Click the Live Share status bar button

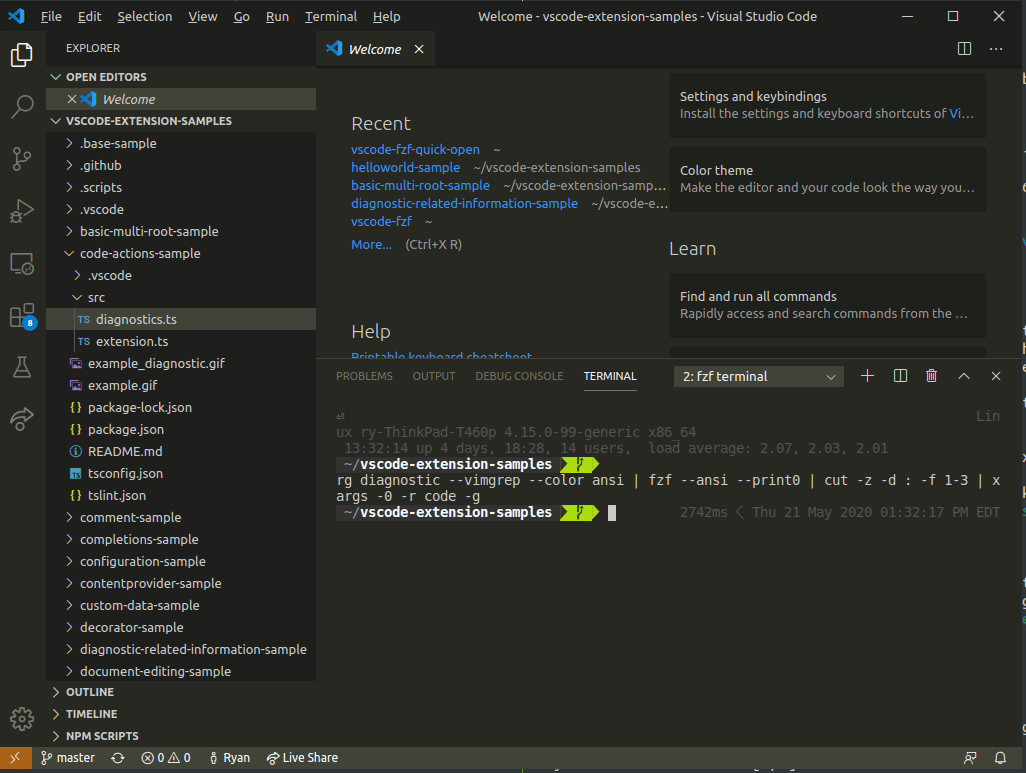pos(302,758)
